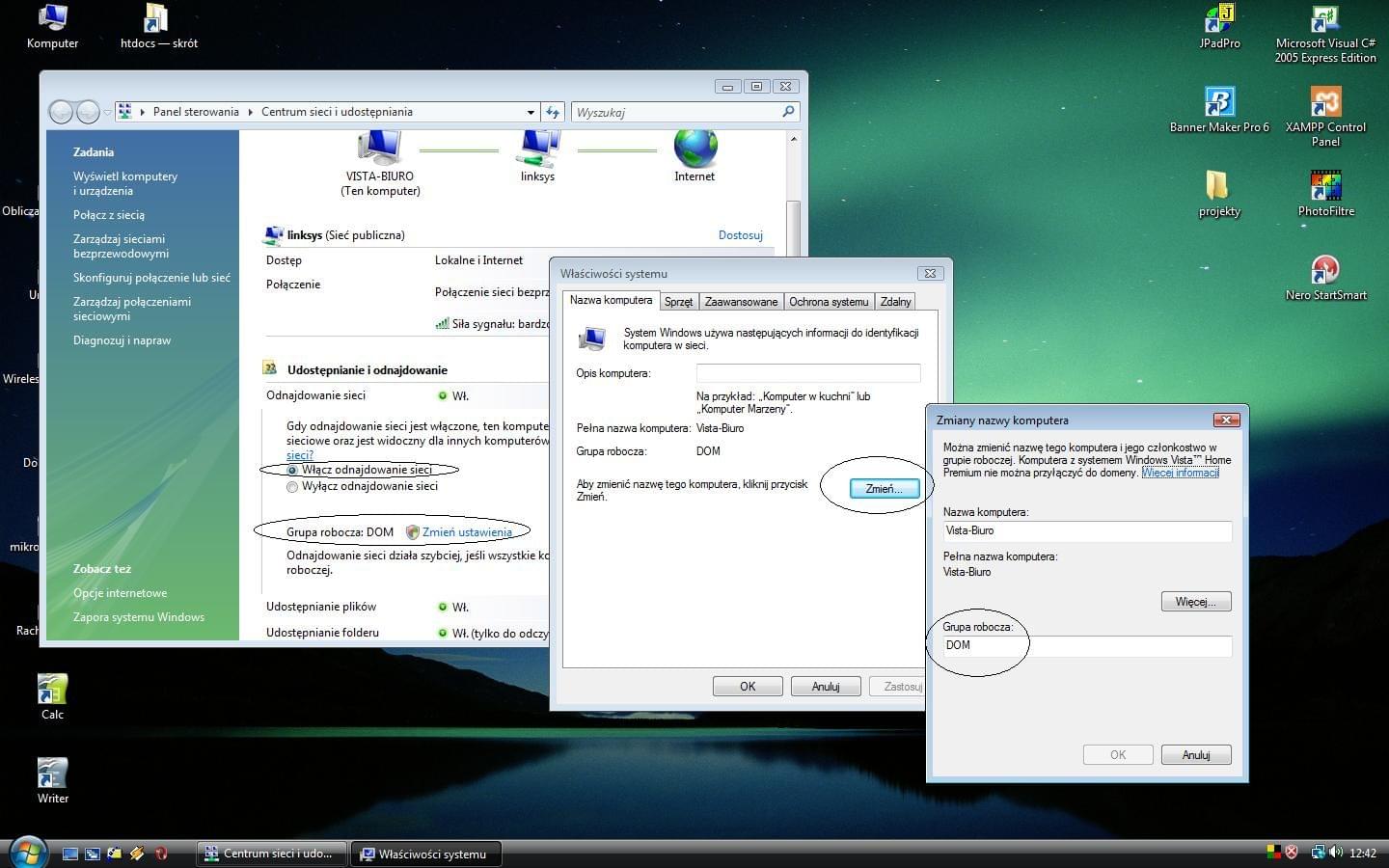Click Skonfiguruj połączenie lub sieć link

(151, 278)
